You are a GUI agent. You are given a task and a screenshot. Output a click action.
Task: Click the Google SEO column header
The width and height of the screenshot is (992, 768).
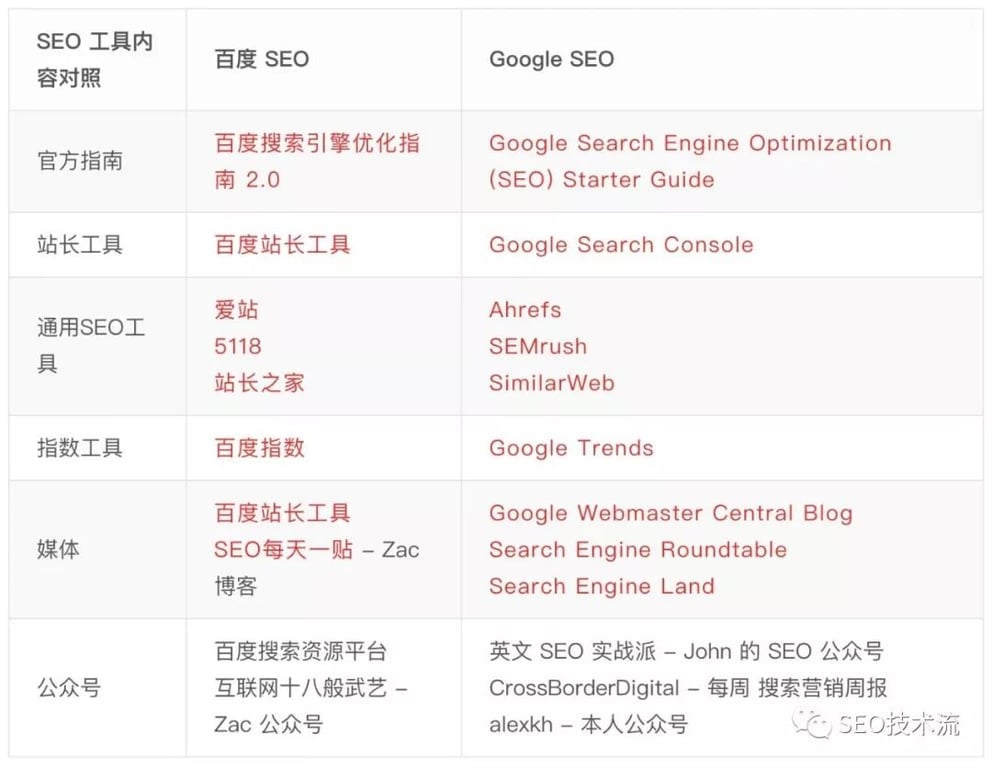(551, 59)
